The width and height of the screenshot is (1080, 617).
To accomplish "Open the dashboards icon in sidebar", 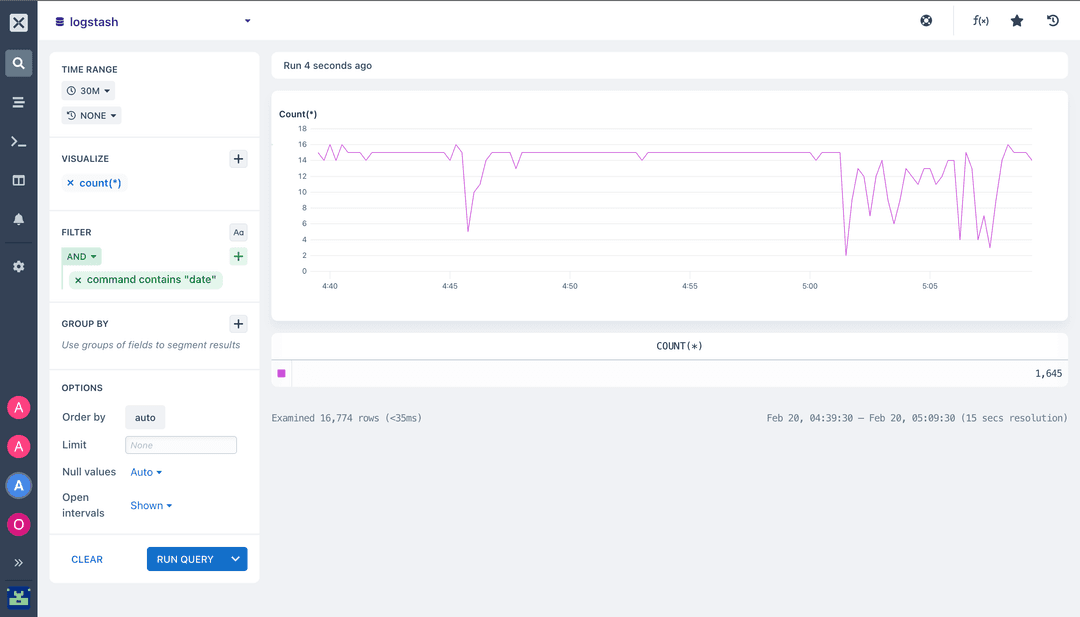I will [x=18, y=180].
